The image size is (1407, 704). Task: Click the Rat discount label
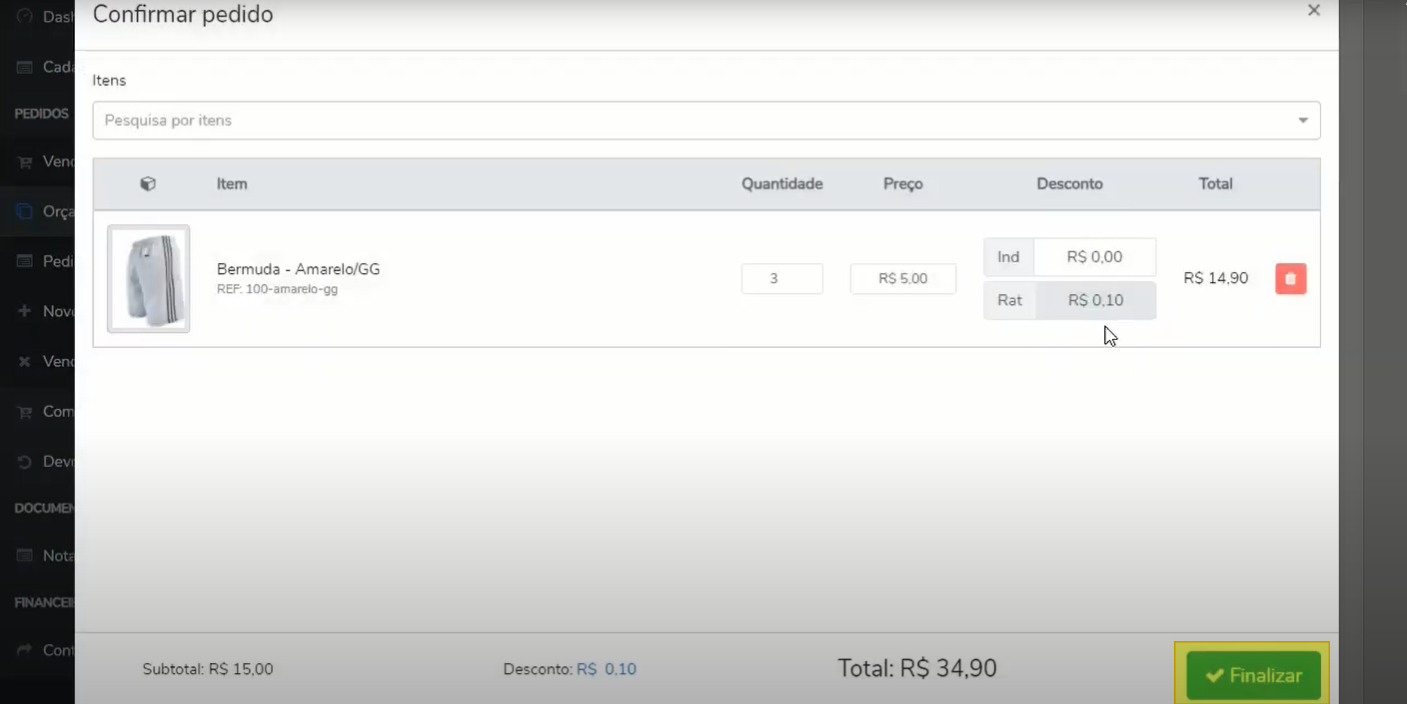[1009, 300]
